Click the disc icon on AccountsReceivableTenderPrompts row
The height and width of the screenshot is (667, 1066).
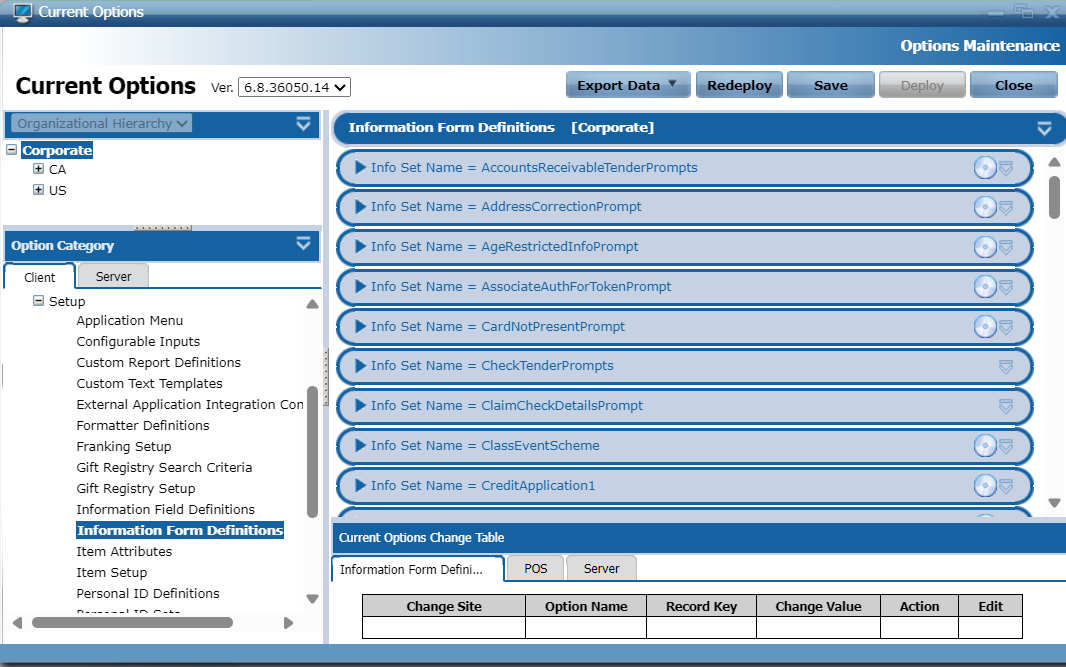tap(985, 168)
